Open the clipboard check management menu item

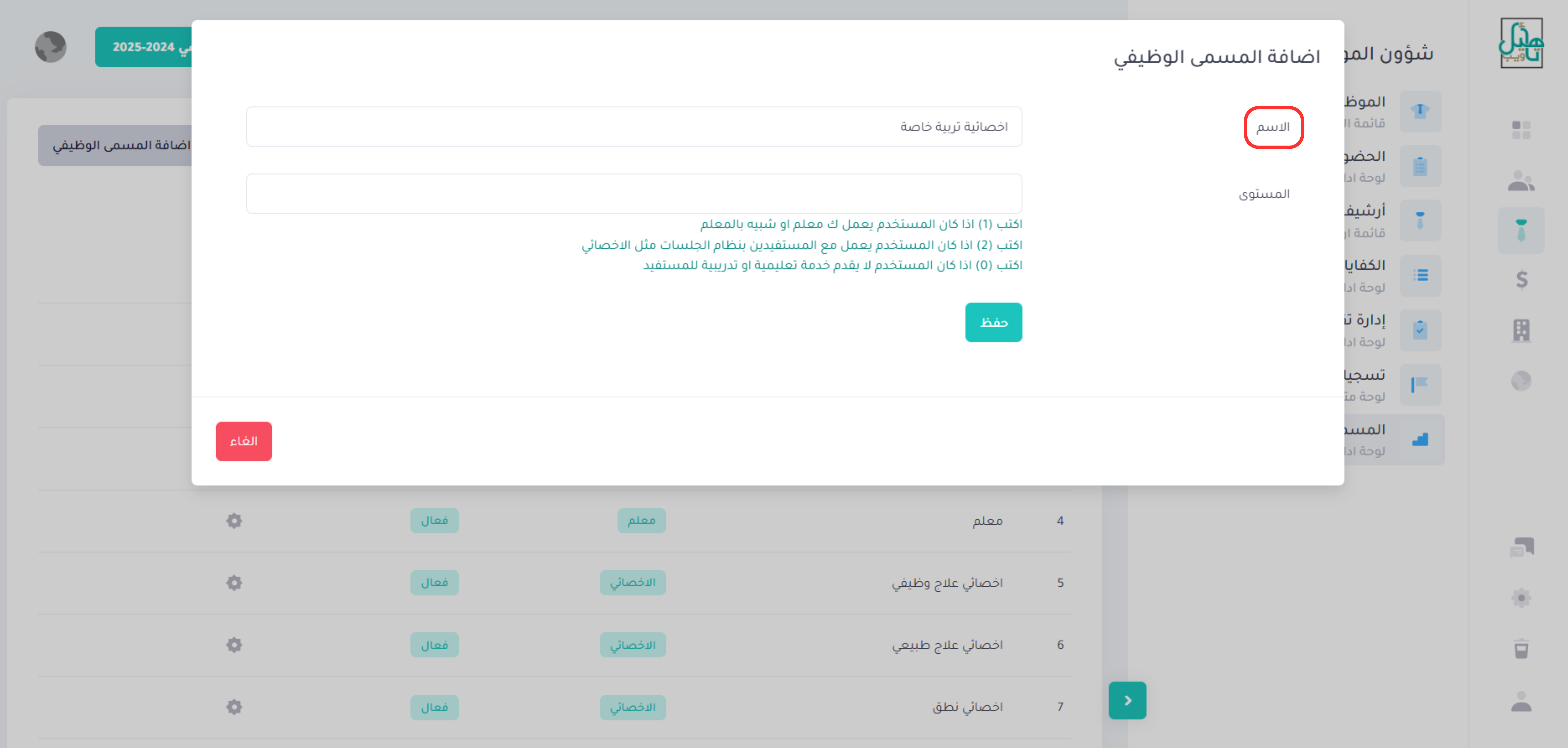[1420, 330]
